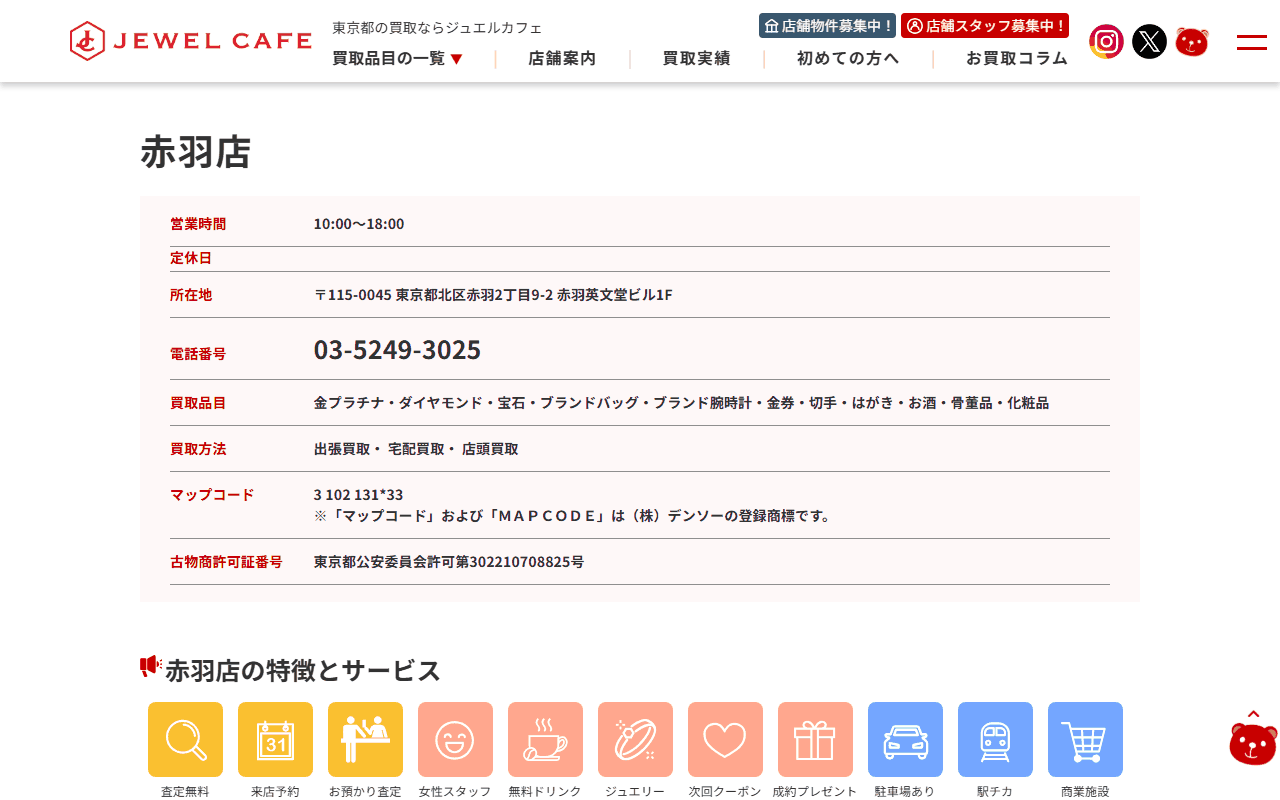Click the address text 東京都北区赤羽2丁目9-2
Image resolution: width=1280 pixels, height=800 pixels.
coord(473,295)
